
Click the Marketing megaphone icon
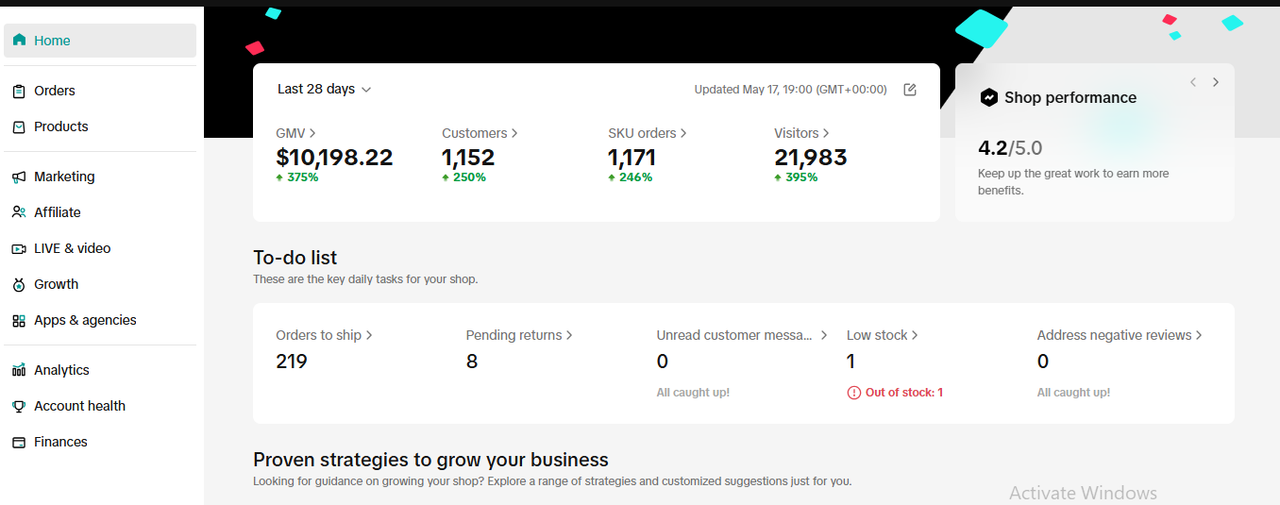pos(18,177)
